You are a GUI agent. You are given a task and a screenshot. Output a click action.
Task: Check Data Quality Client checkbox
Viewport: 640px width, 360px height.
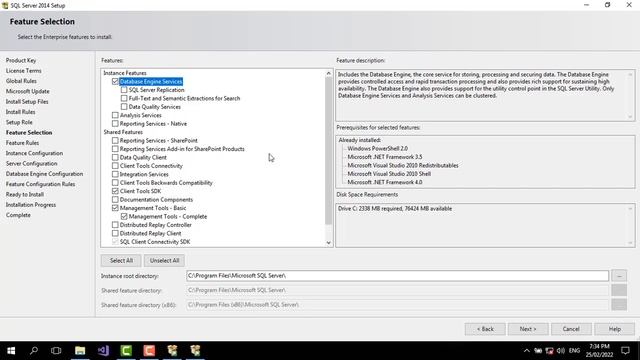coord(115,158)
